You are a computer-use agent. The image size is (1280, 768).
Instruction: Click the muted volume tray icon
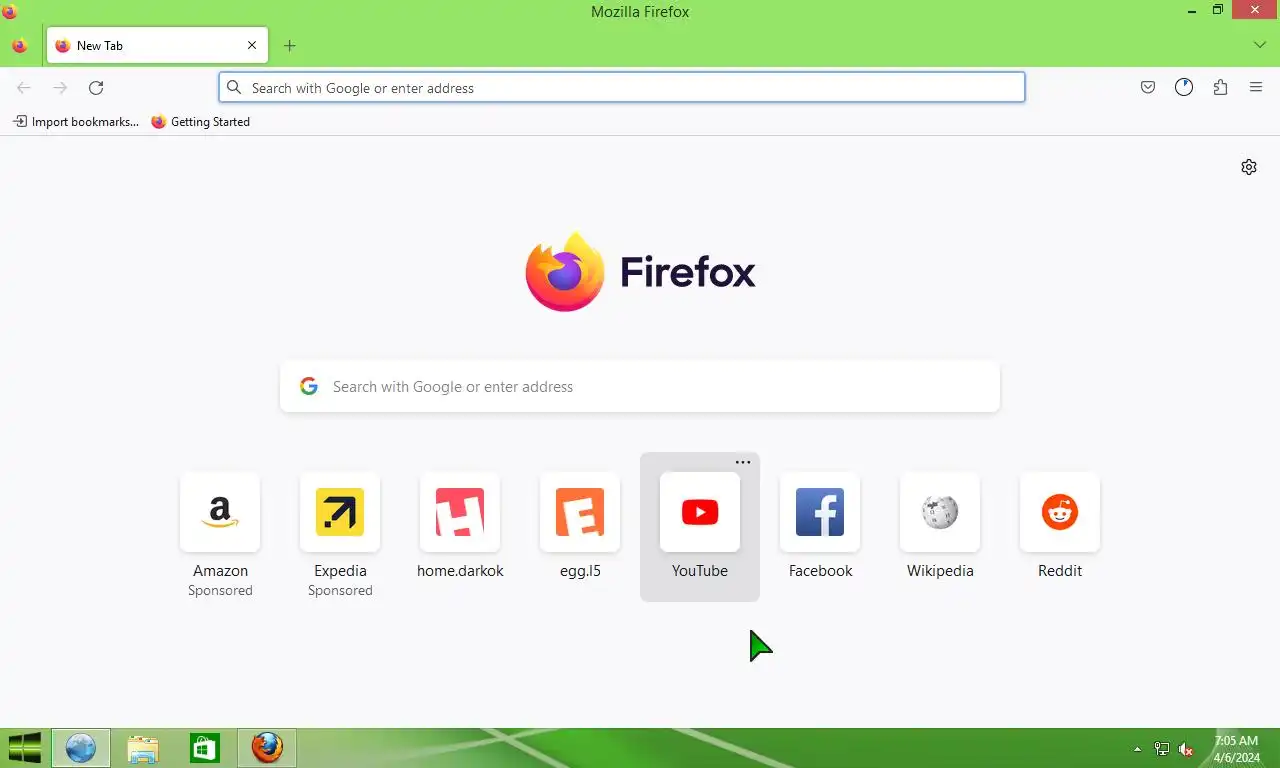coord(1186,749)
